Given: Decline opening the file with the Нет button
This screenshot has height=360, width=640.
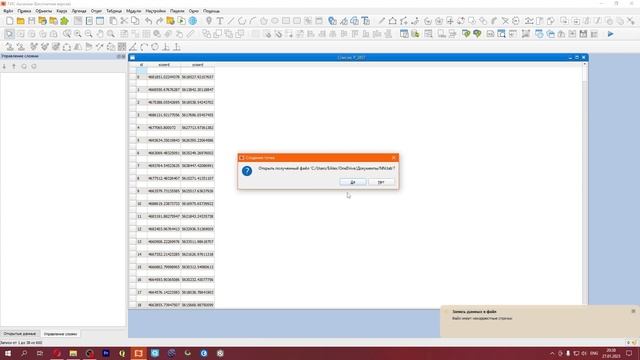Looking at the screenshot, I should pyautogui.click(x=381, y=182).
